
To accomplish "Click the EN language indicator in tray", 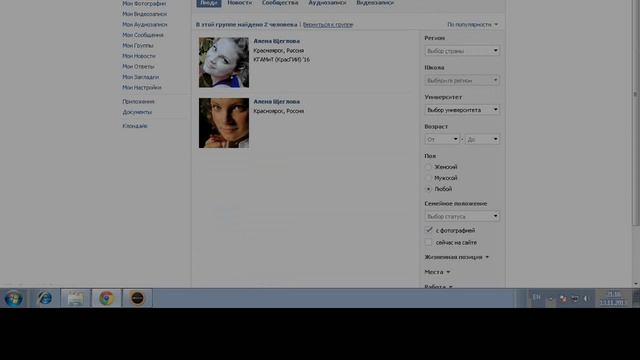I will coord(536,297).
